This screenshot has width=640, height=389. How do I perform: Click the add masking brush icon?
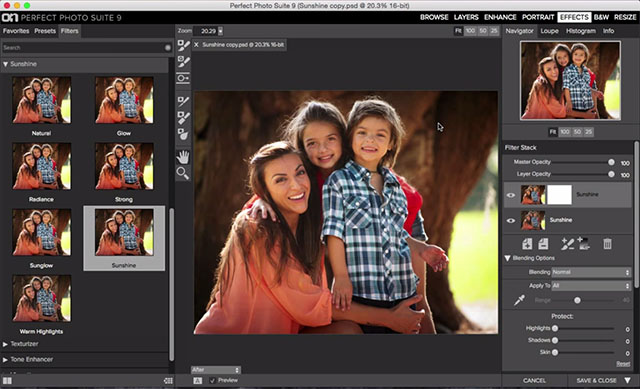coord(567,244)
